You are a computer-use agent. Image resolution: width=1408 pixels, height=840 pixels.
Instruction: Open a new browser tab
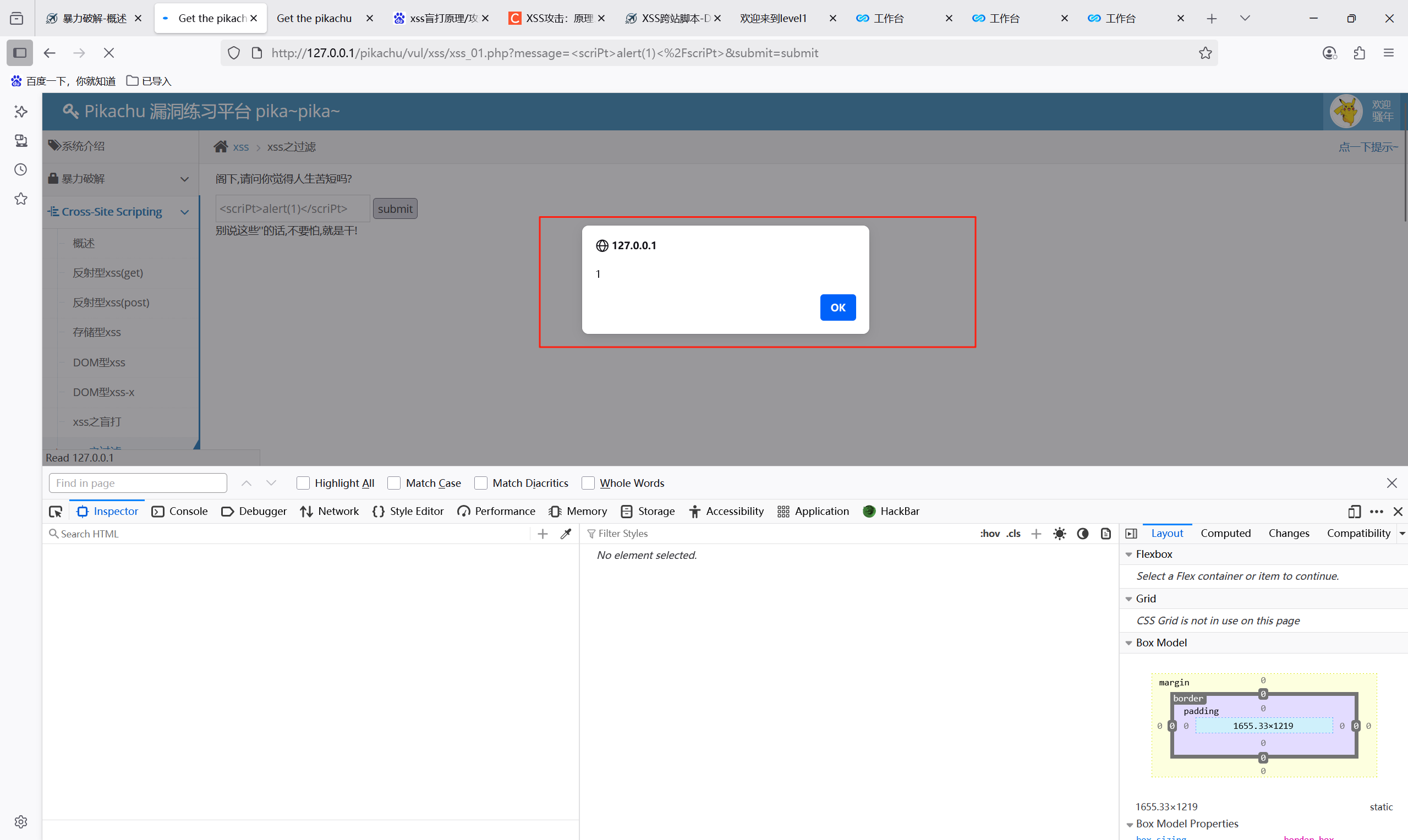coord(1212,18)
